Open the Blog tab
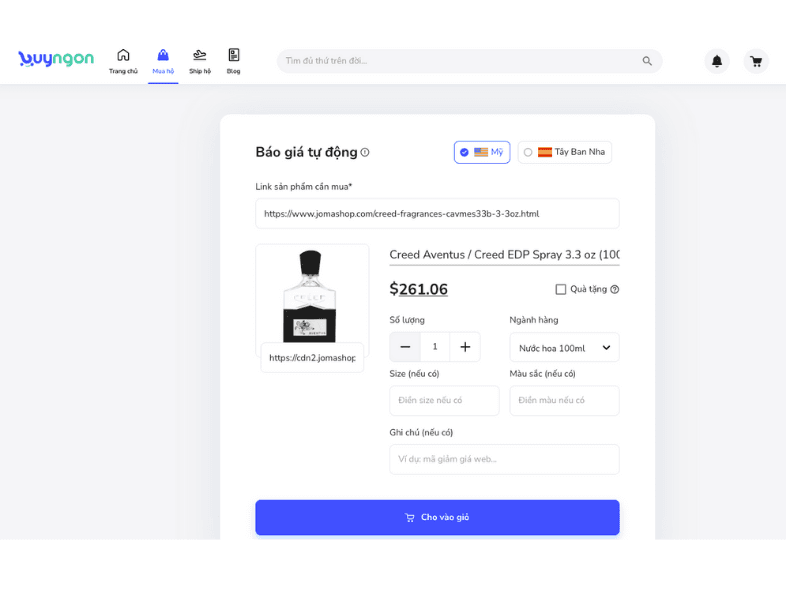The width and height of the screenshot is (800, 600). click(234, 61)
